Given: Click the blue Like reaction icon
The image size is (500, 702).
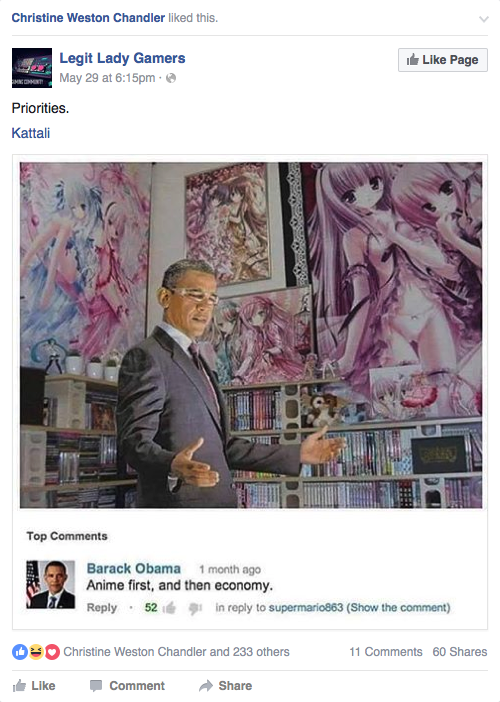Looking at the screenshot, I should point(20,652).
